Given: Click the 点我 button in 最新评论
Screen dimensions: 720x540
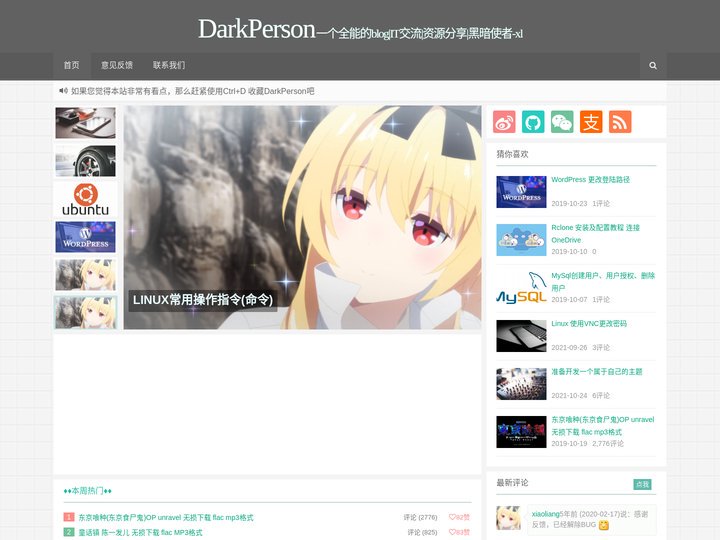Looking at the screenshot, I should pos(642,484).
